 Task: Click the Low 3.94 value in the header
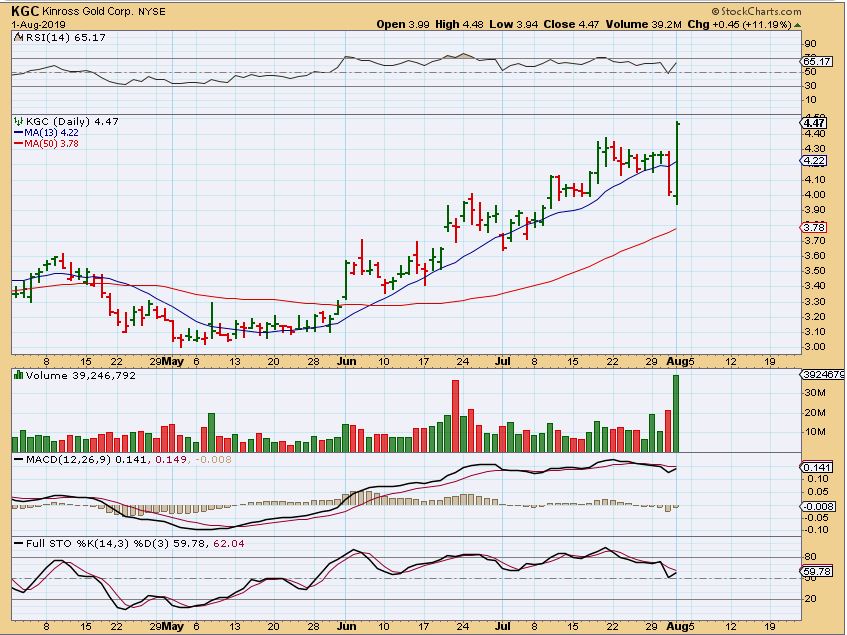coord(513,24)
